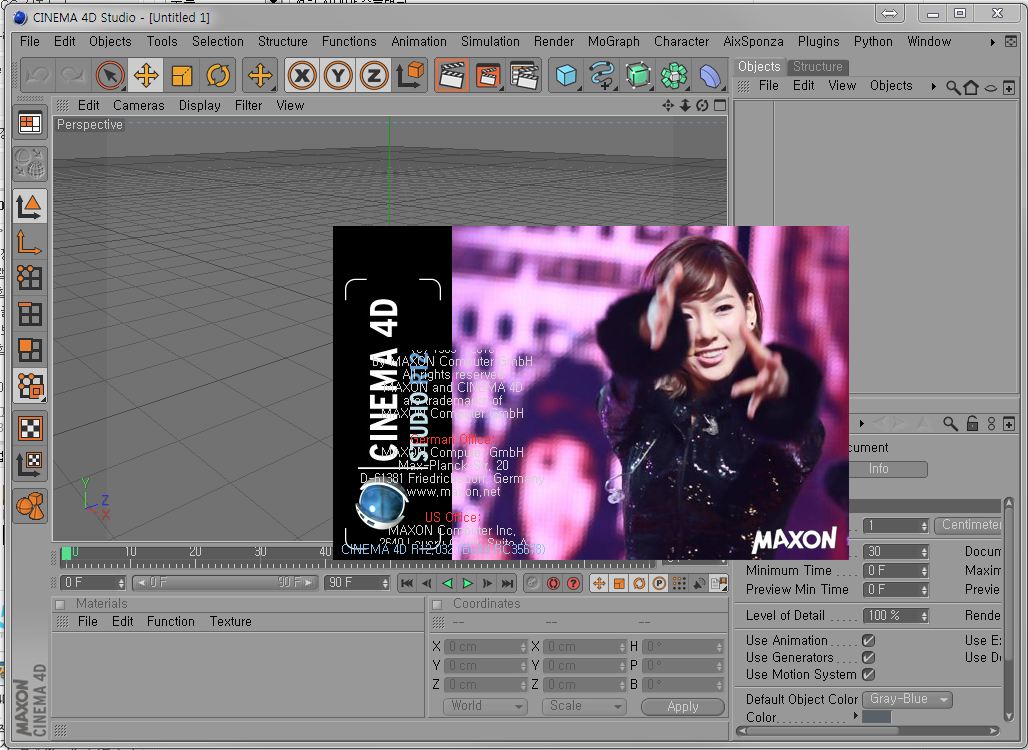The image size is (1028, 750).
Task: Switch the coordinate system icon
Action: (410, 75)
